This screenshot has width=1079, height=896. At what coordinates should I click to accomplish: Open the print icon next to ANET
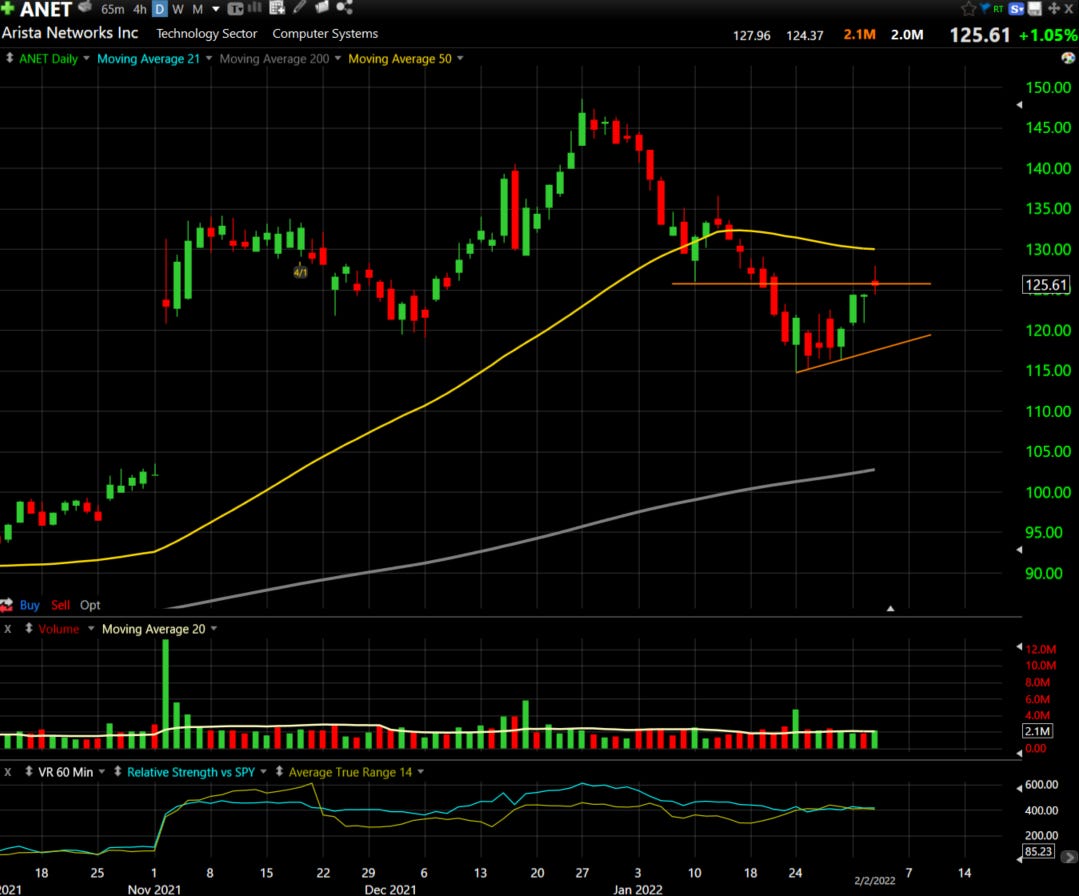point(85,8)
